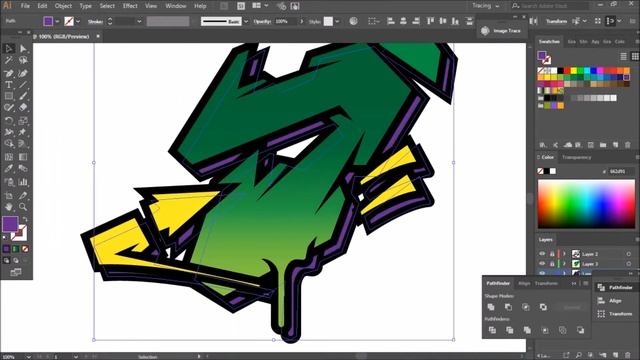Image resolution: width=640 pixels, height=360 pixels.
Task: Click the Transform link in control bar
Action: pyautogui.click(x=557, y=21)
